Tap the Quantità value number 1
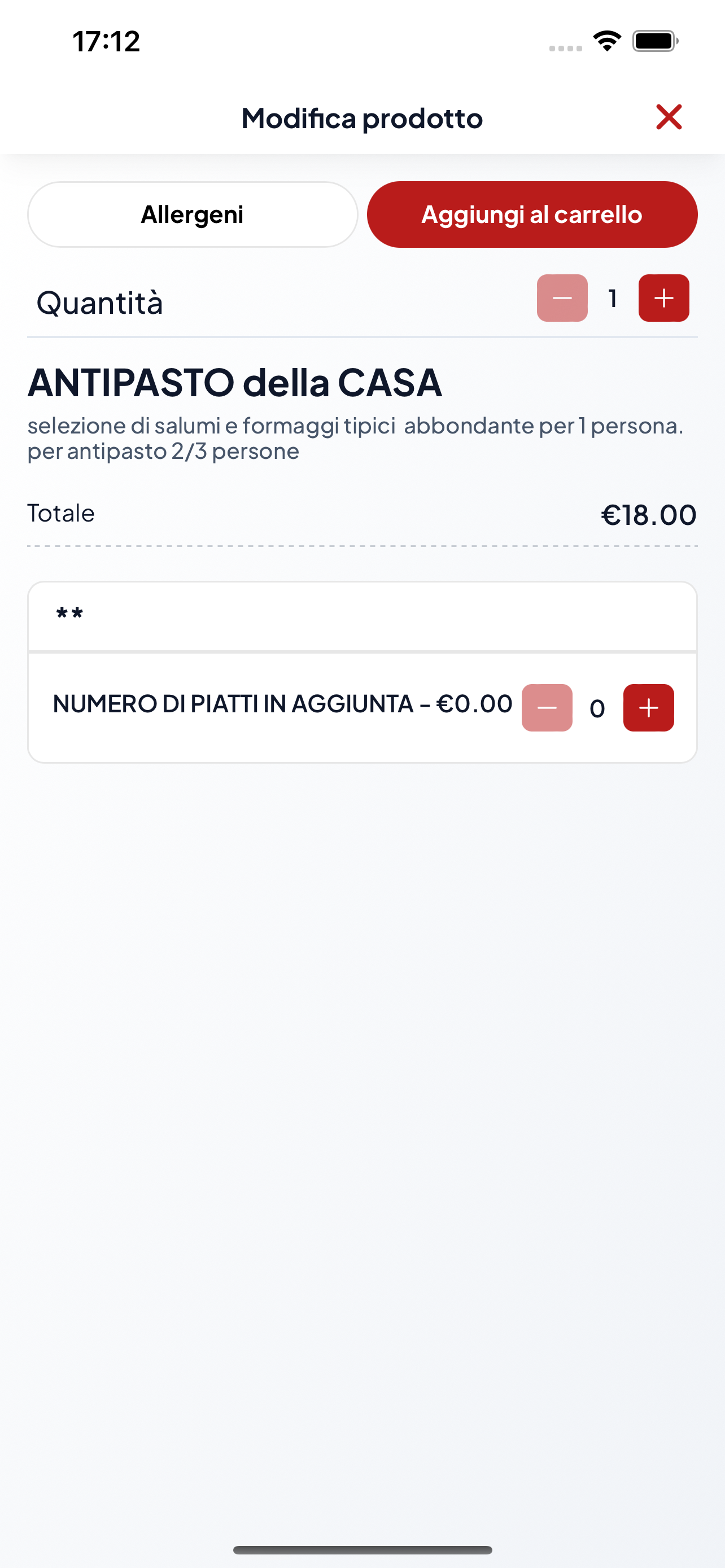Screen dimensions: 725x1568 coord(613,298)
